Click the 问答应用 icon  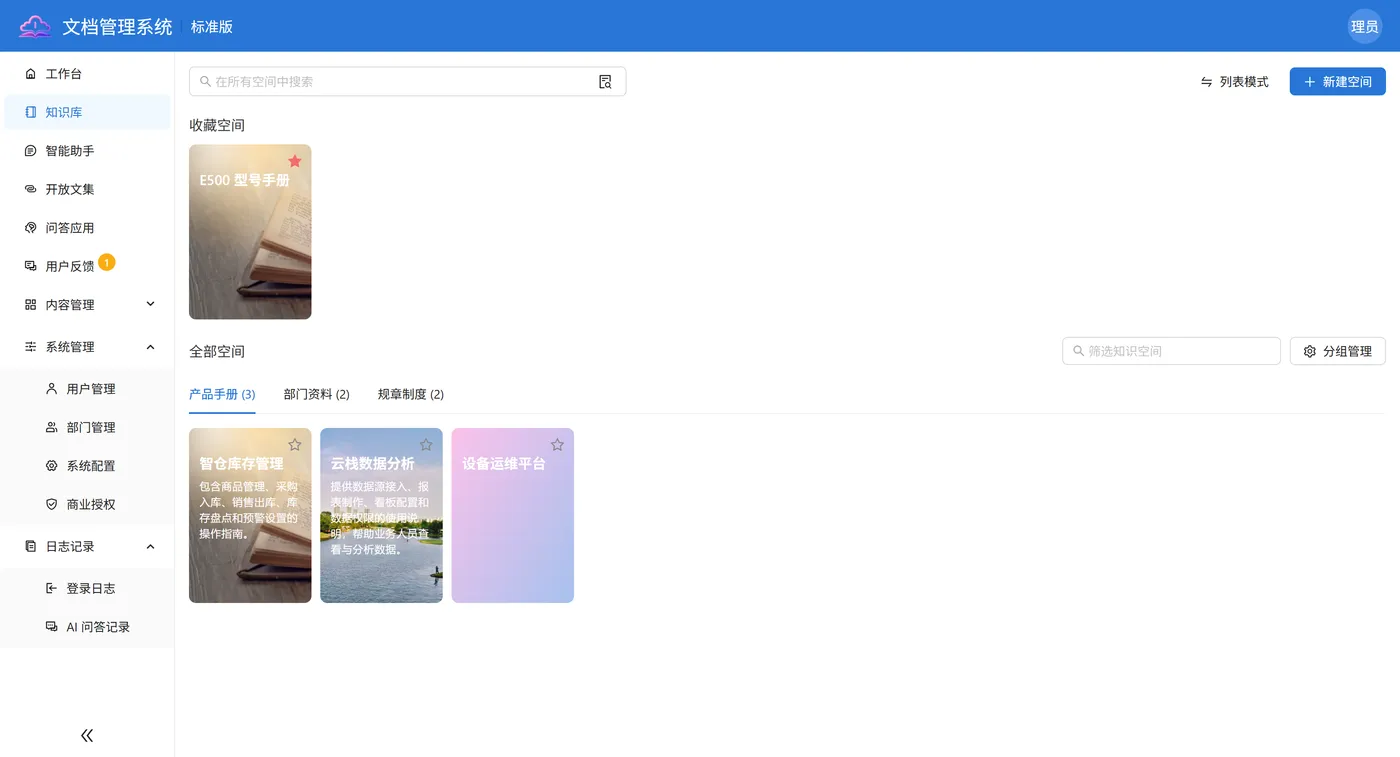point(30,228)
